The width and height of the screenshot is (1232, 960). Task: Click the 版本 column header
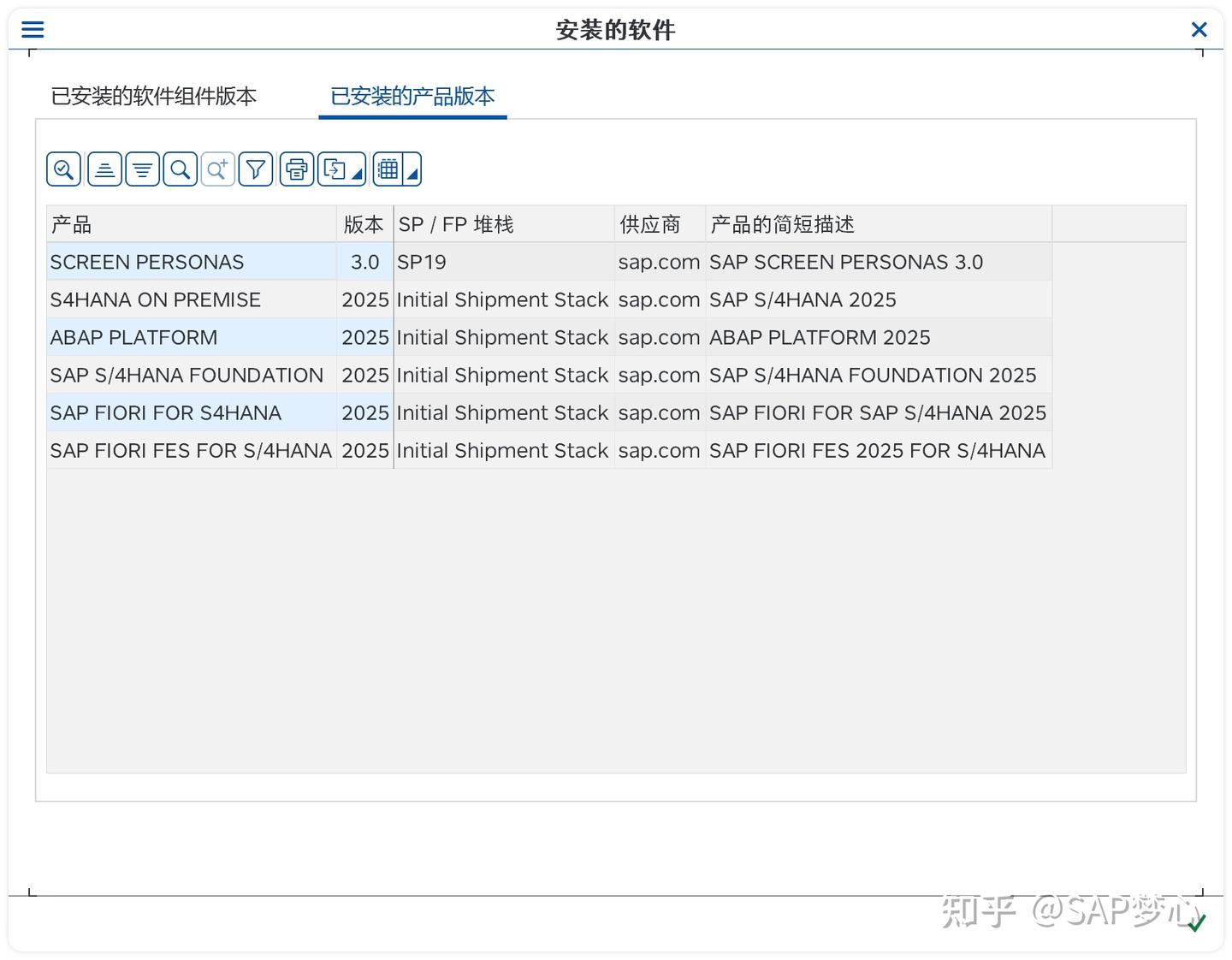364,224
